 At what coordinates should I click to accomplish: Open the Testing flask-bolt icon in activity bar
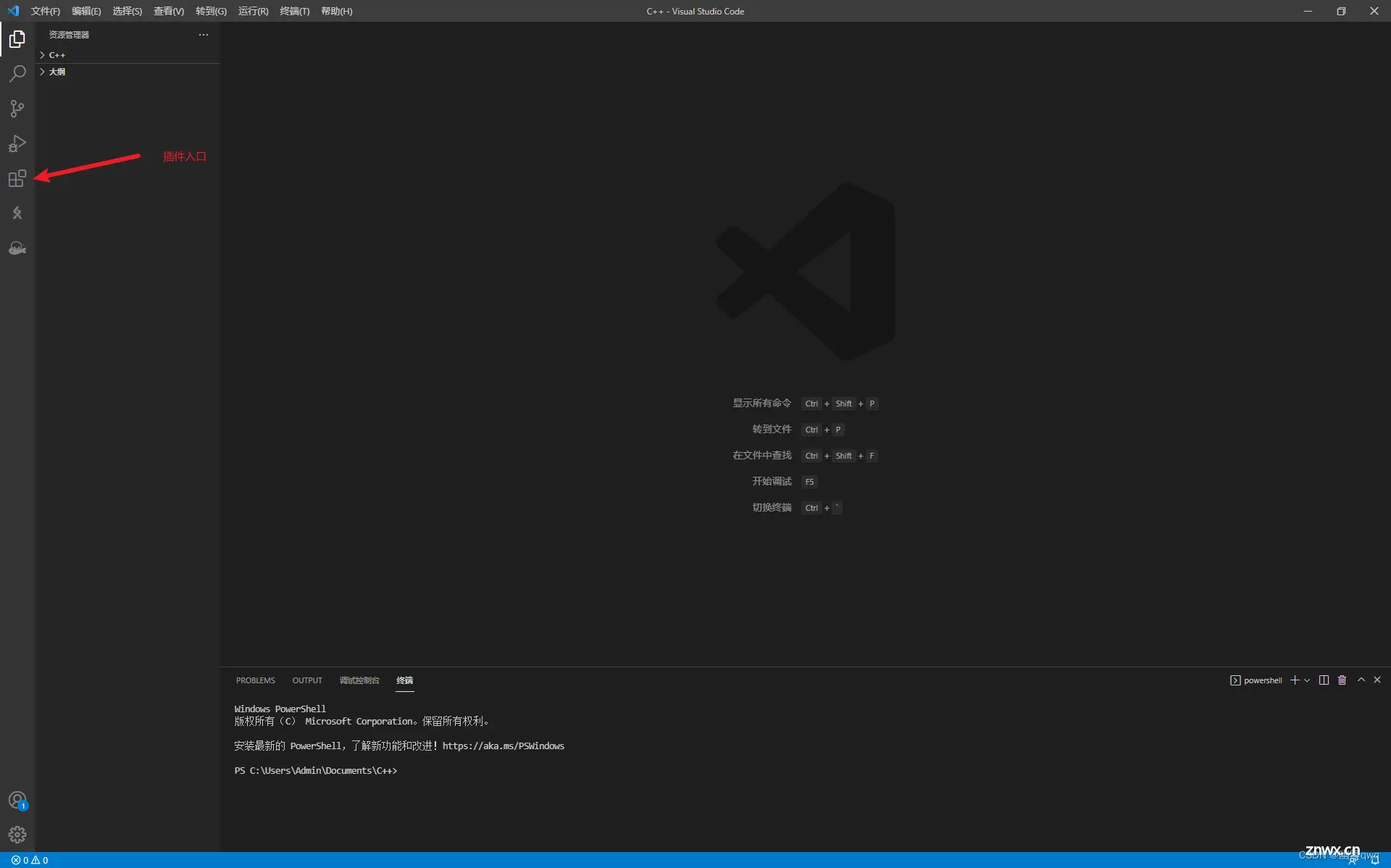17,213
